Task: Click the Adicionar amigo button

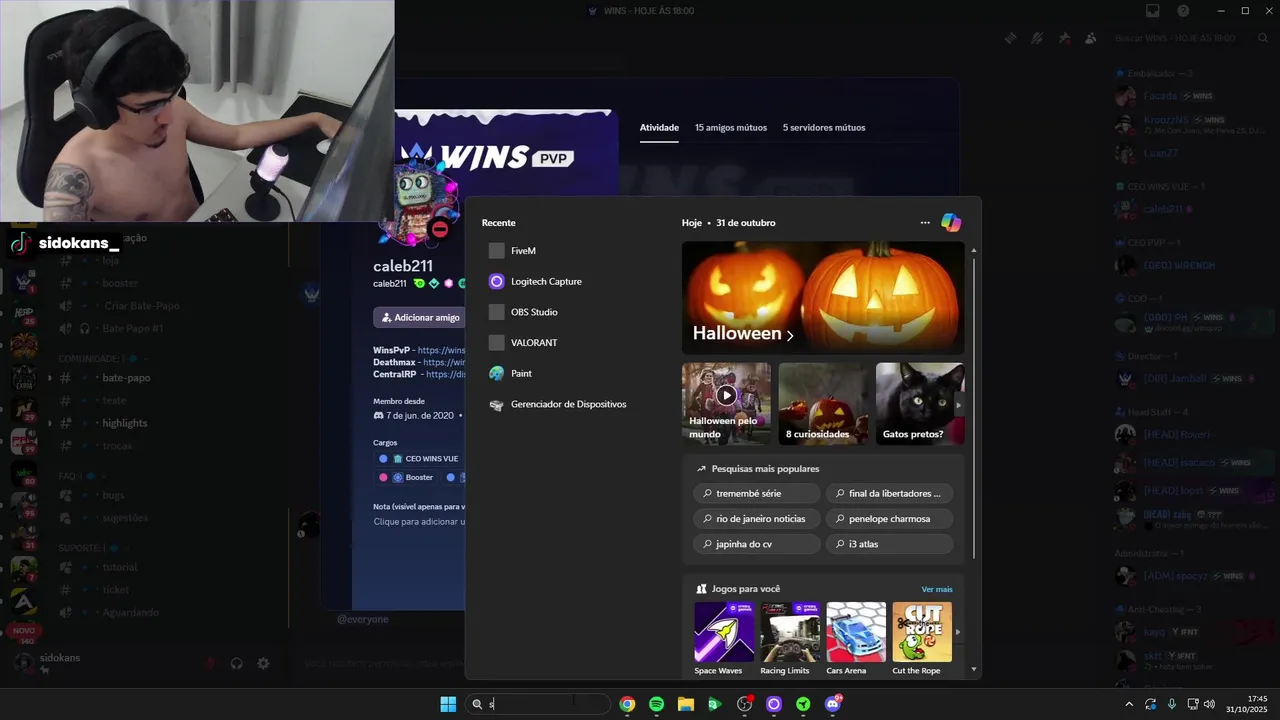Action: pos(419,318)
